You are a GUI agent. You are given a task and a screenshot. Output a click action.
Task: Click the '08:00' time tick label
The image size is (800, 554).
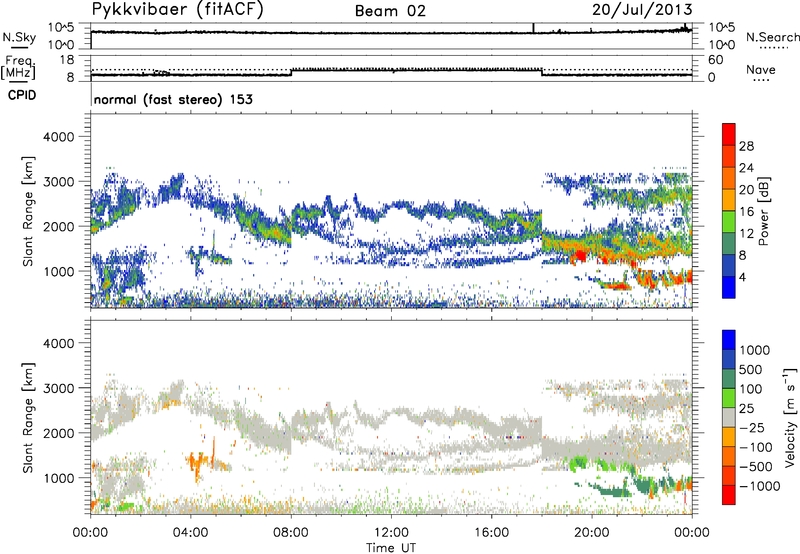point(291,533)
